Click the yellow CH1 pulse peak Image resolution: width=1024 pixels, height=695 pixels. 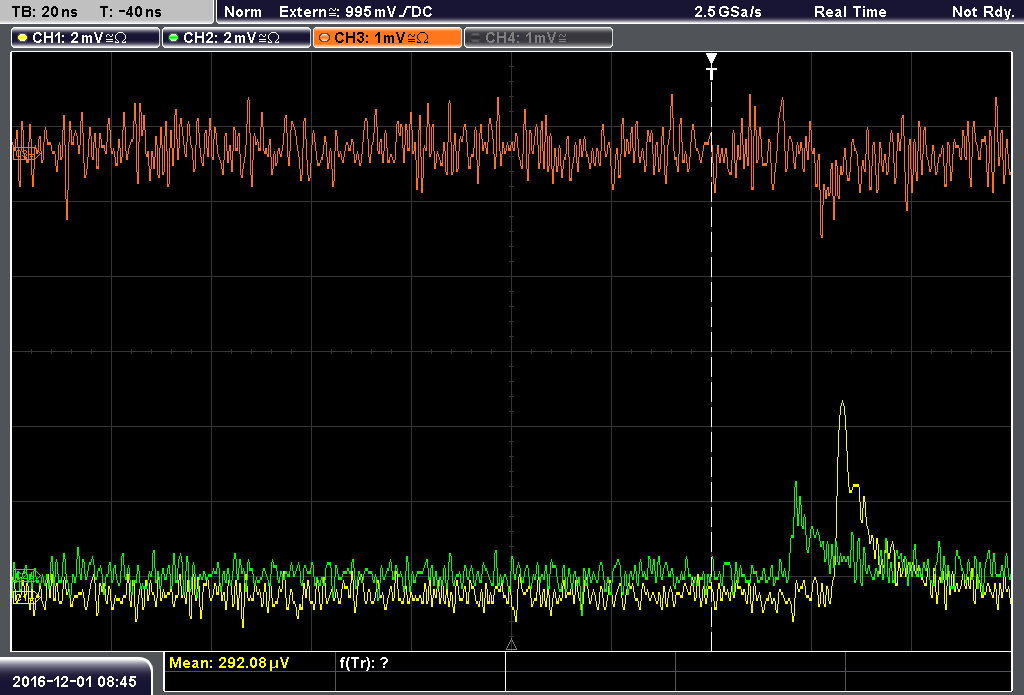click(842, 404)
